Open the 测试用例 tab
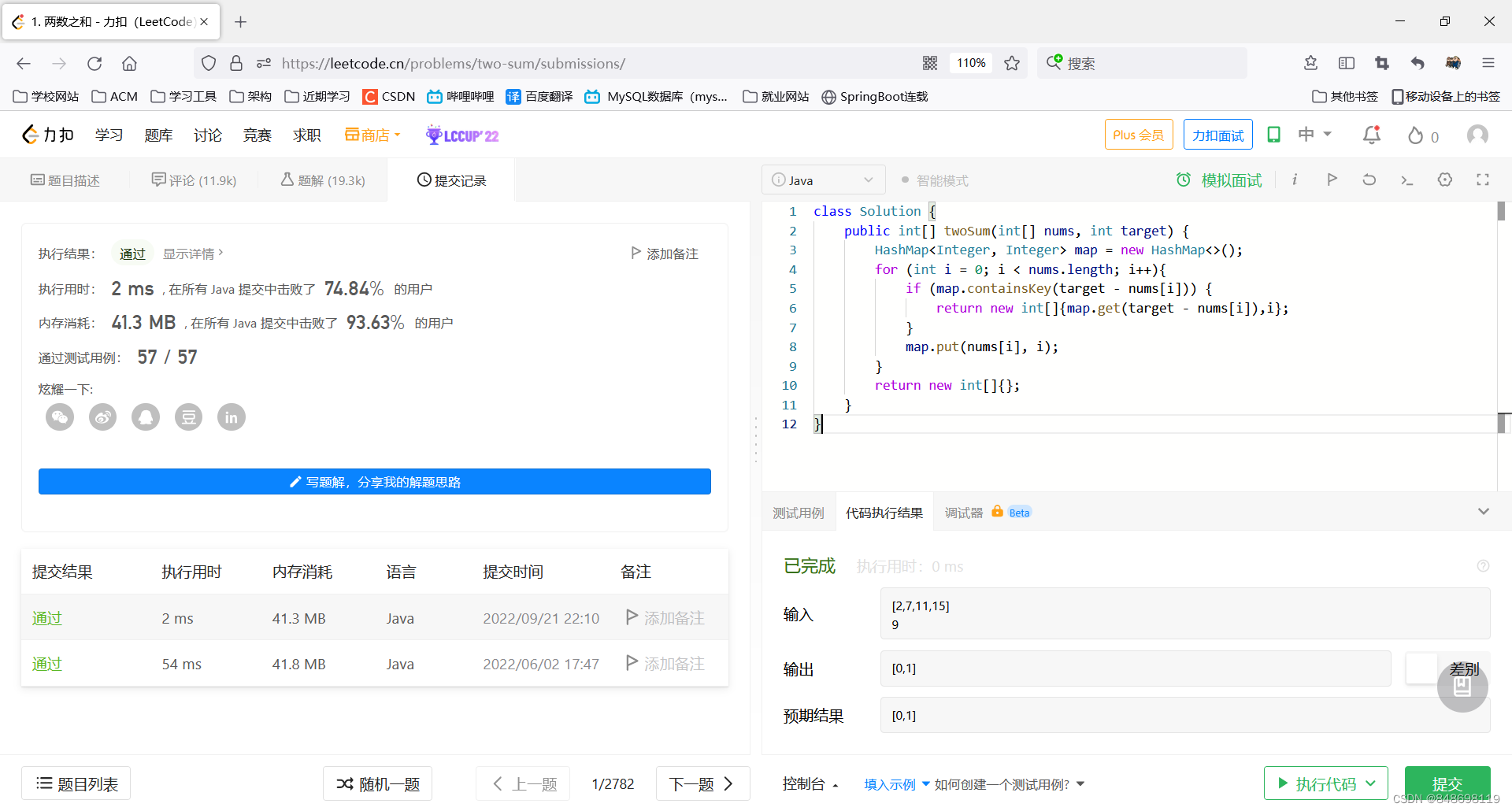 click(798, 513)
